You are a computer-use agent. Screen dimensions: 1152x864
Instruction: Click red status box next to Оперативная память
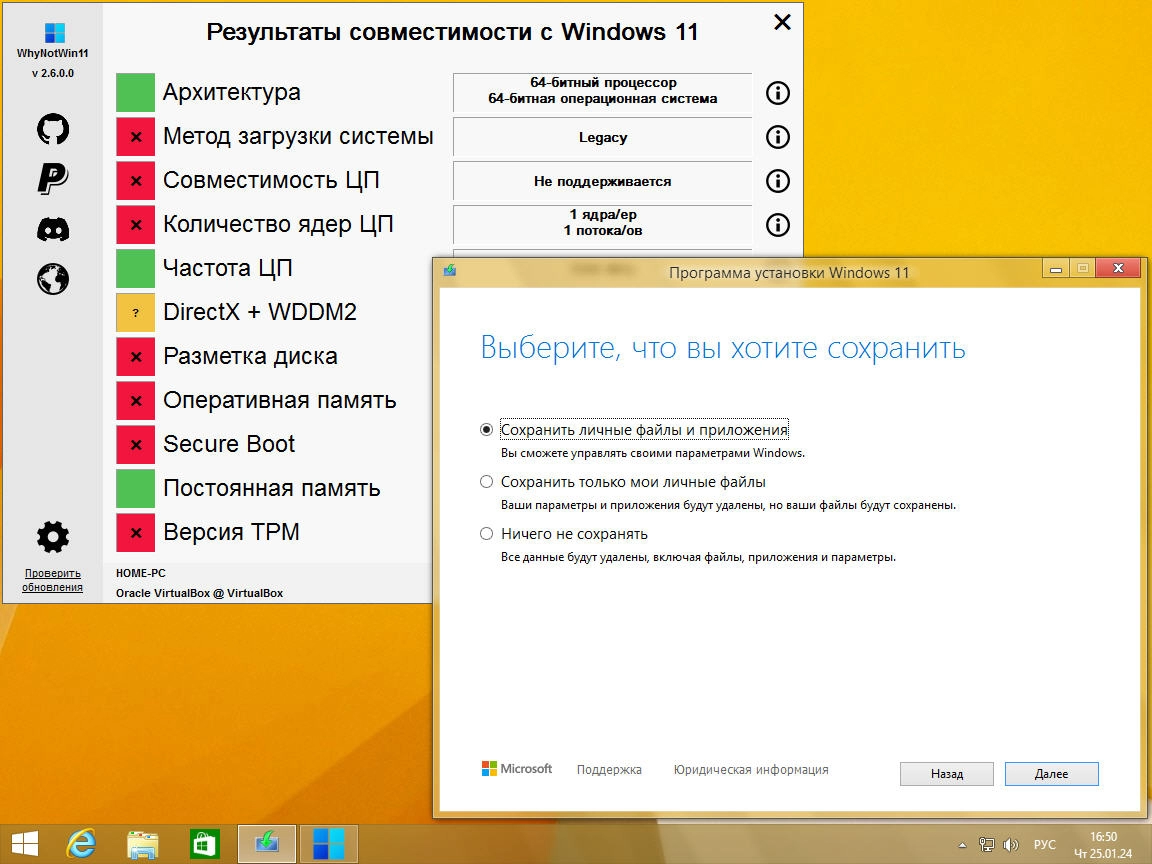pos(135,400)
